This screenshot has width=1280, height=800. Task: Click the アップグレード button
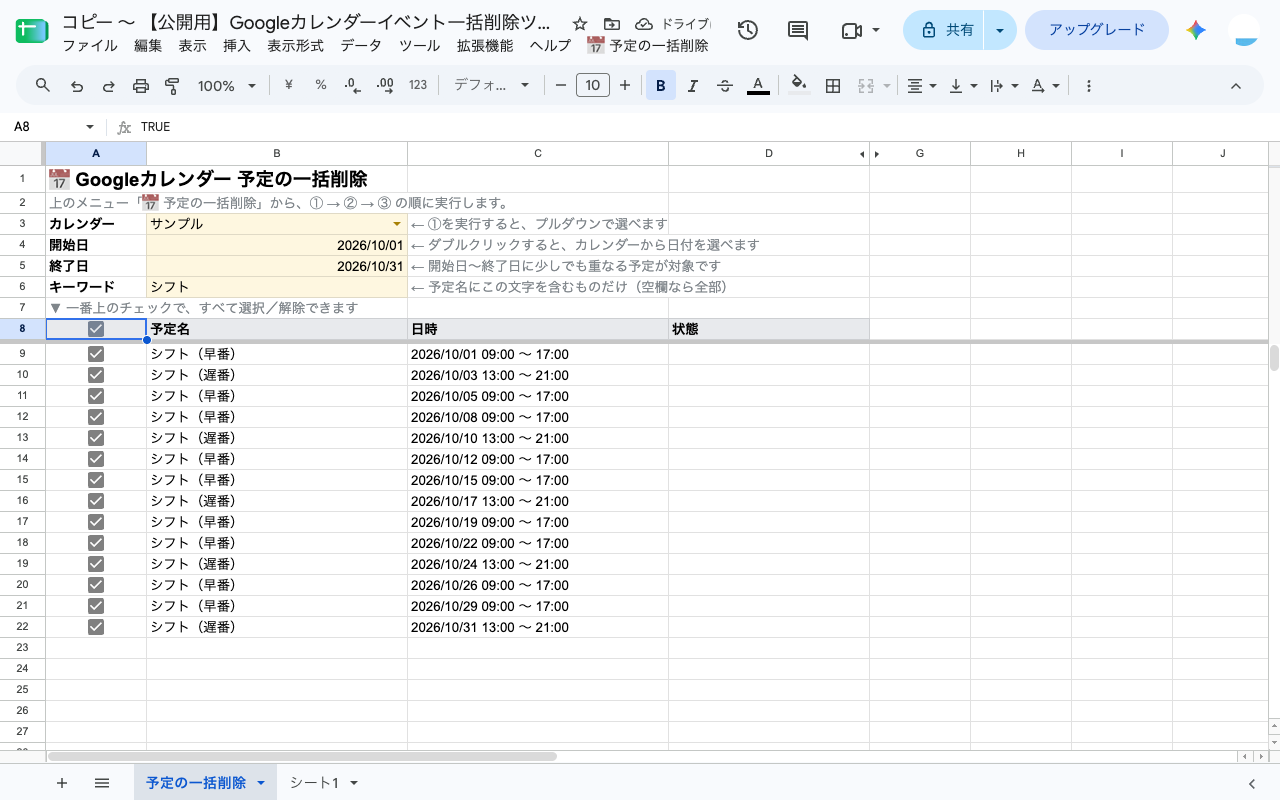point(1097,30)
